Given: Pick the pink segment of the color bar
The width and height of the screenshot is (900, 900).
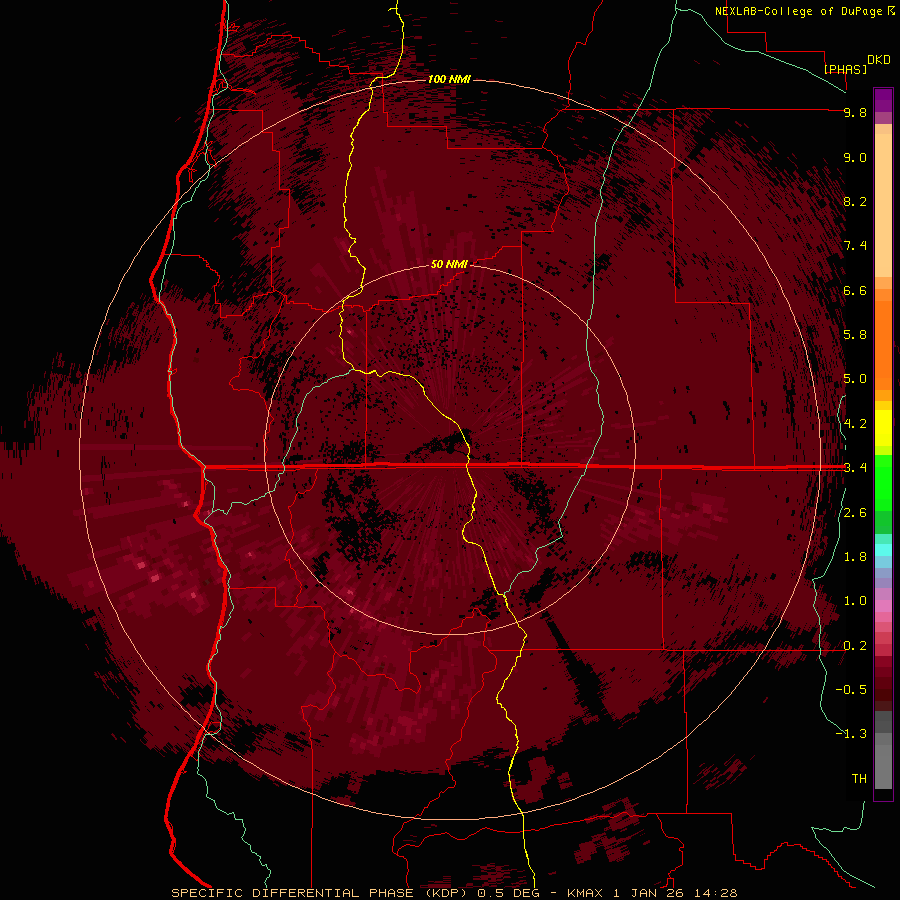Looking at the screenshot, I should coord(883,605).
